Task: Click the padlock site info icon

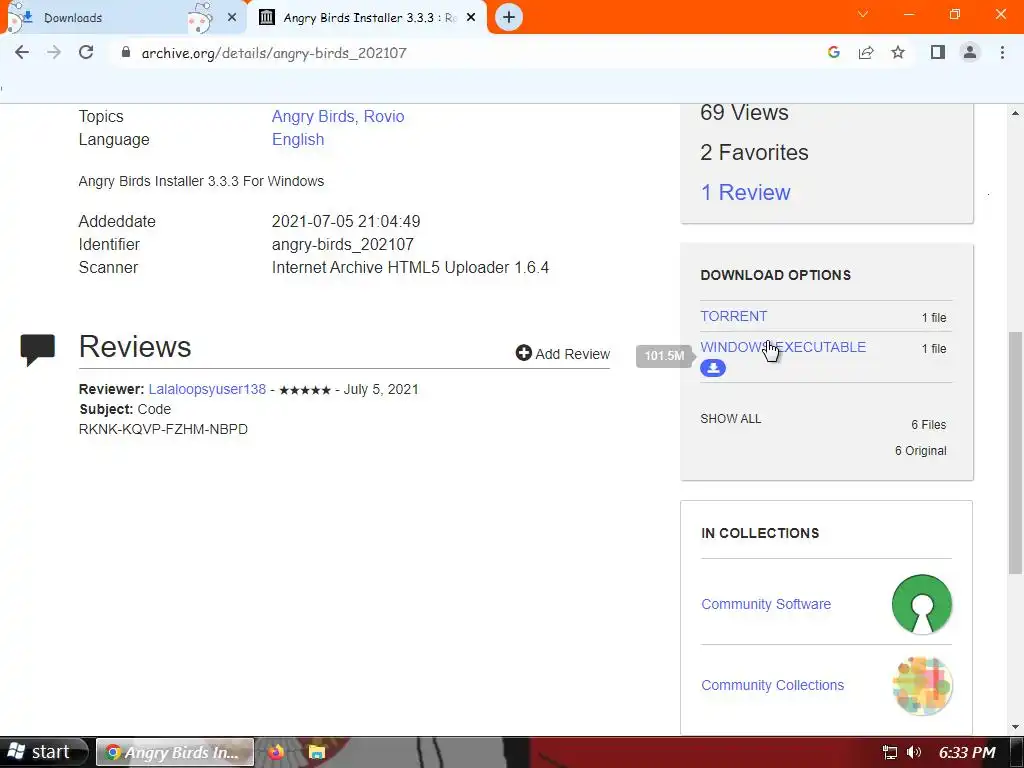Action: tap(126, 52)
